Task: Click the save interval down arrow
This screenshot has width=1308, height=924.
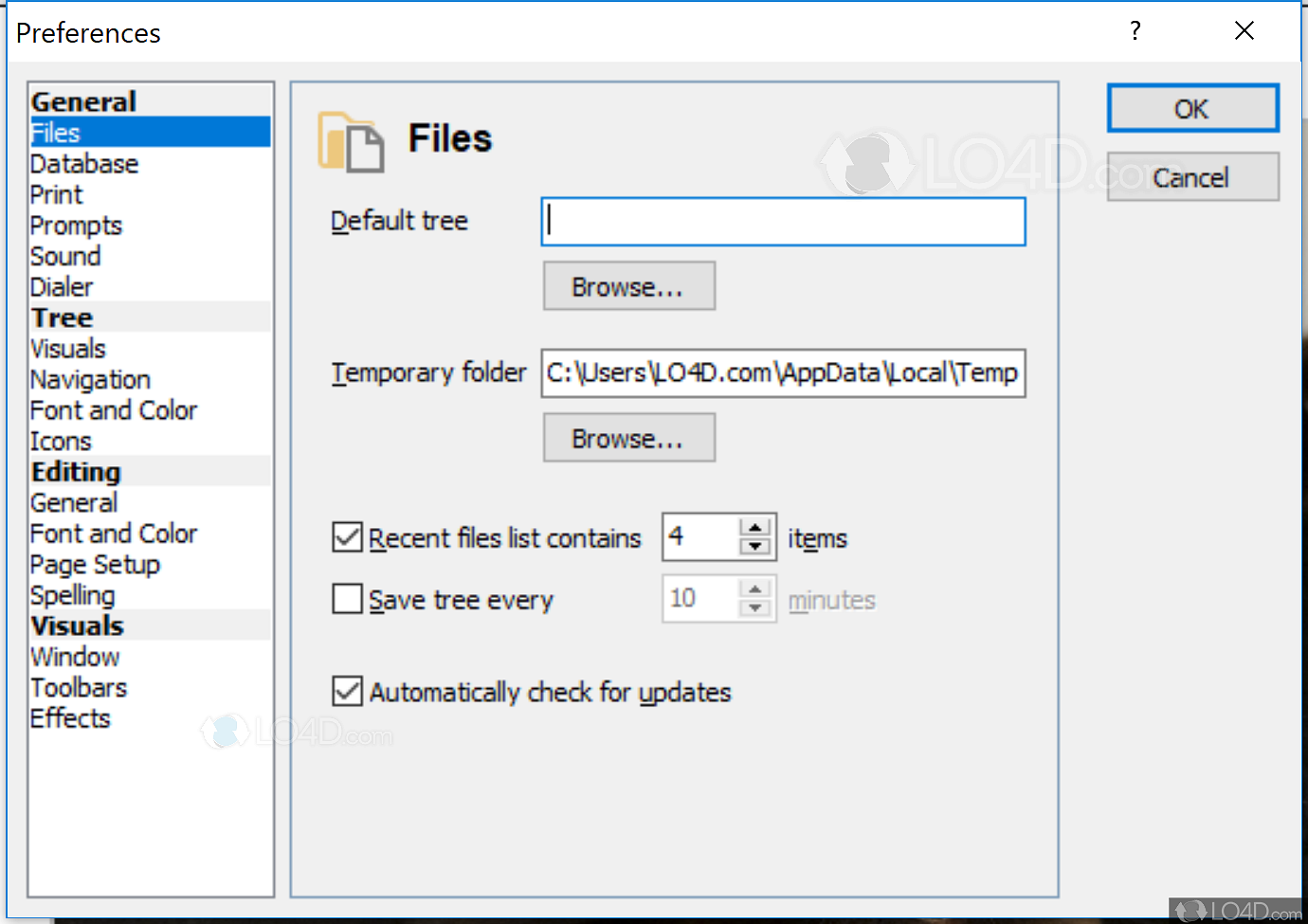Action: click(x=755, y=607)
